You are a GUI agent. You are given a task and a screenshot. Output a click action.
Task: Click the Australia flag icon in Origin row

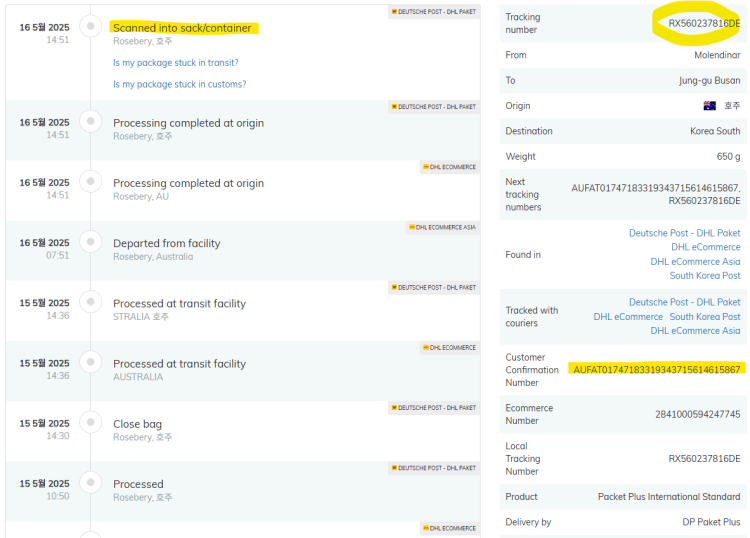(709, 106)
